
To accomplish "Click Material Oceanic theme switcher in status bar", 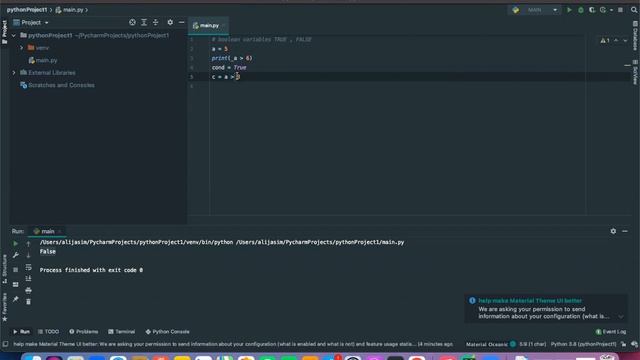I will pos(491,344).
